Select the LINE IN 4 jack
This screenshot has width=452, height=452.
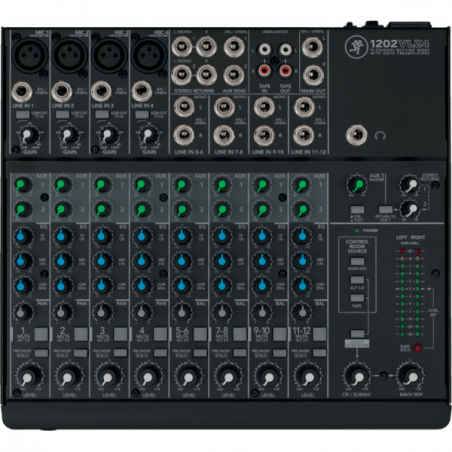tap(142, 91)
